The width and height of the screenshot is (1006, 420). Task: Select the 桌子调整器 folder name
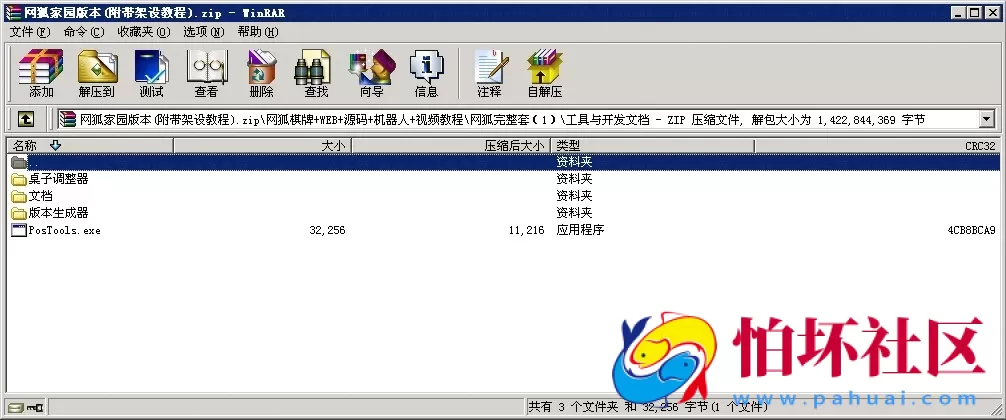click(58, 179)
